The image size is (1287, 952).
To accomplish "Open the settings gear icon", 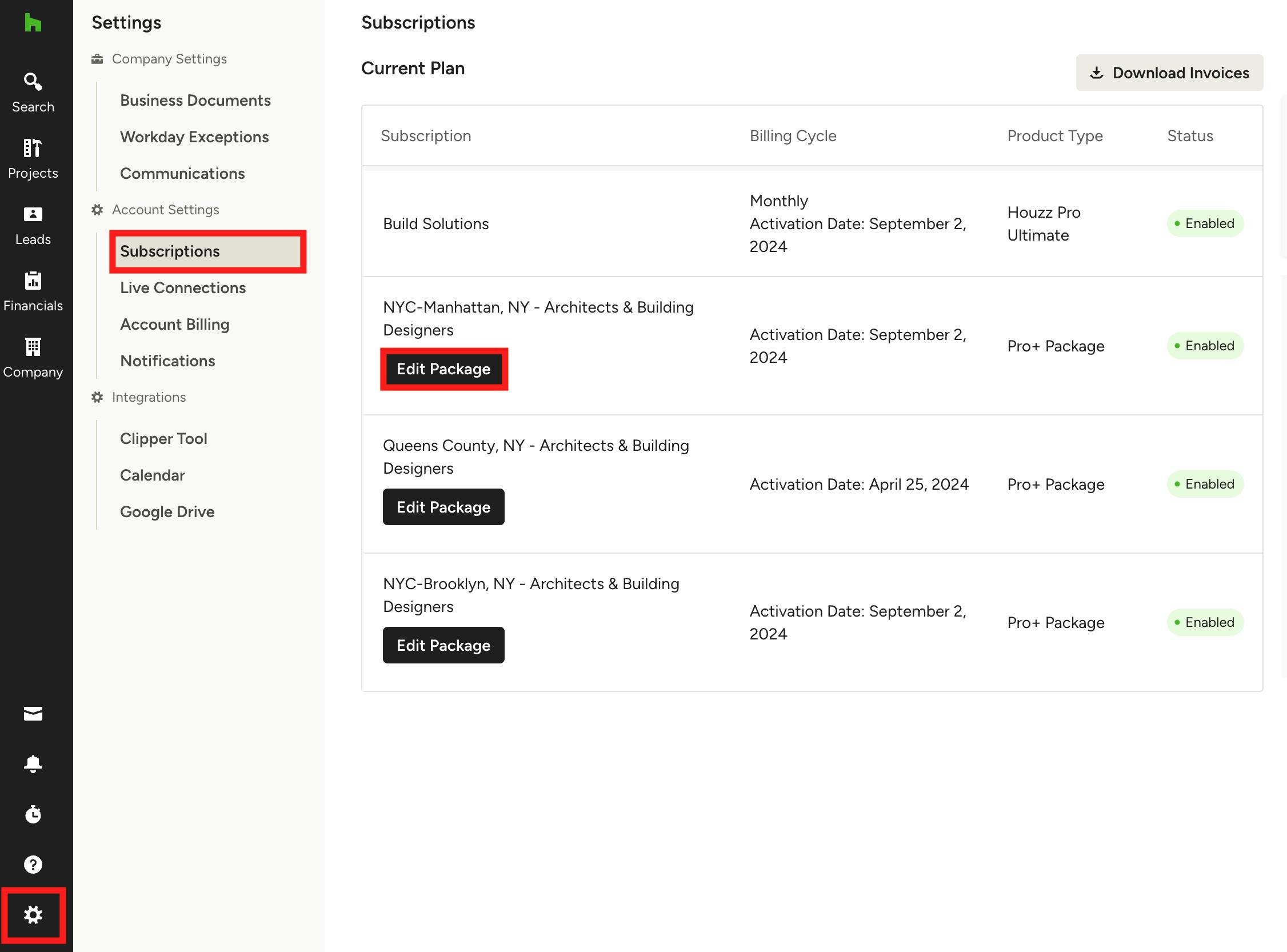I will (33, 914).
